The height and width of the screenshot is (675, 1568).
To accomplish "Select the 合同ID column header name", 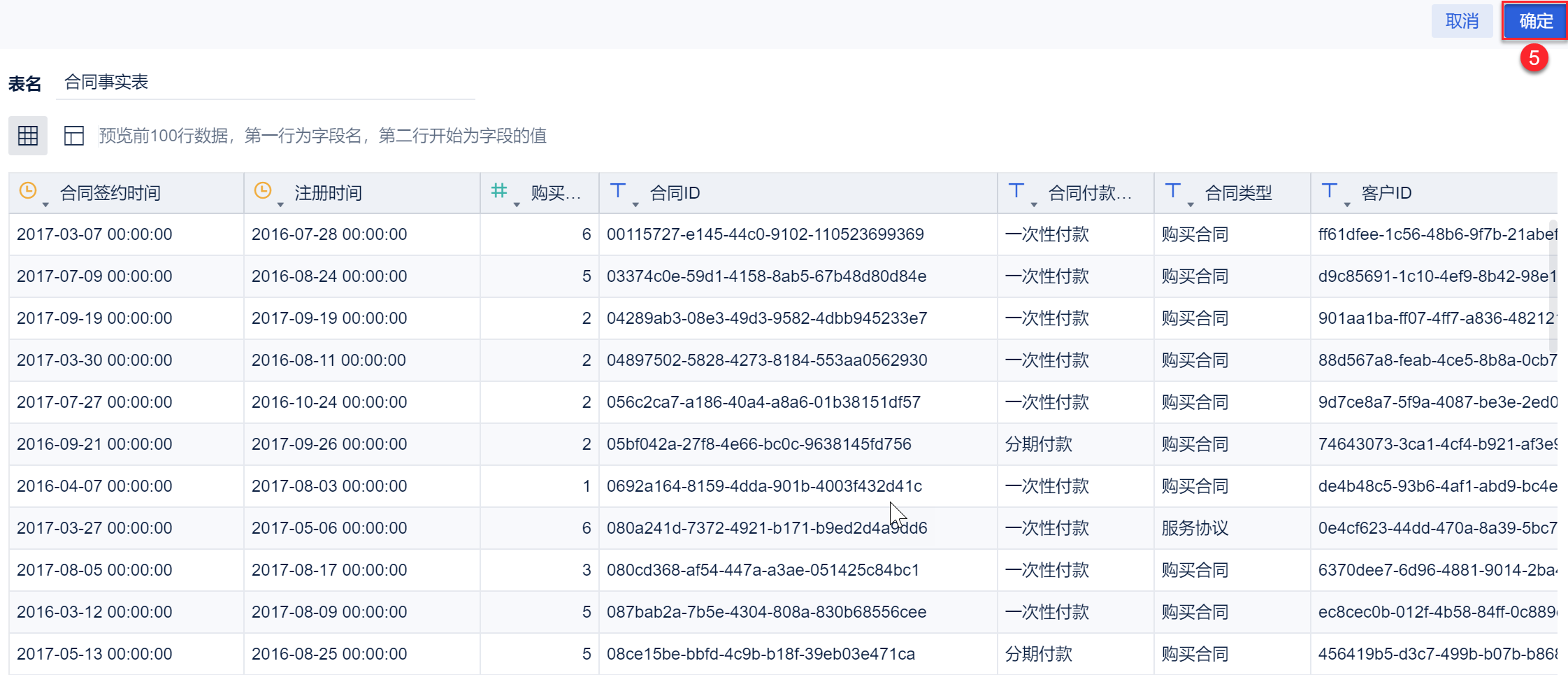I will [675, 193].
